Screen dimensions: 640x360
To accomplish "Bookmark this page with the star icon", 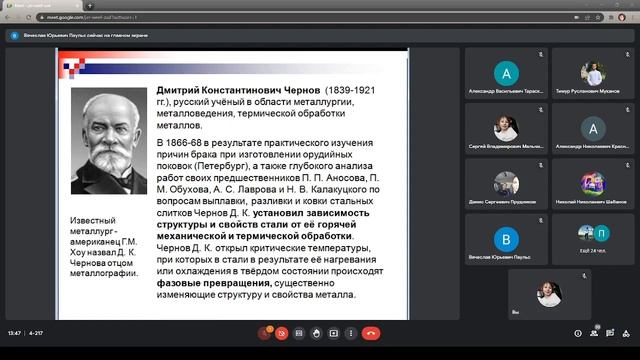I will point(598,18).
